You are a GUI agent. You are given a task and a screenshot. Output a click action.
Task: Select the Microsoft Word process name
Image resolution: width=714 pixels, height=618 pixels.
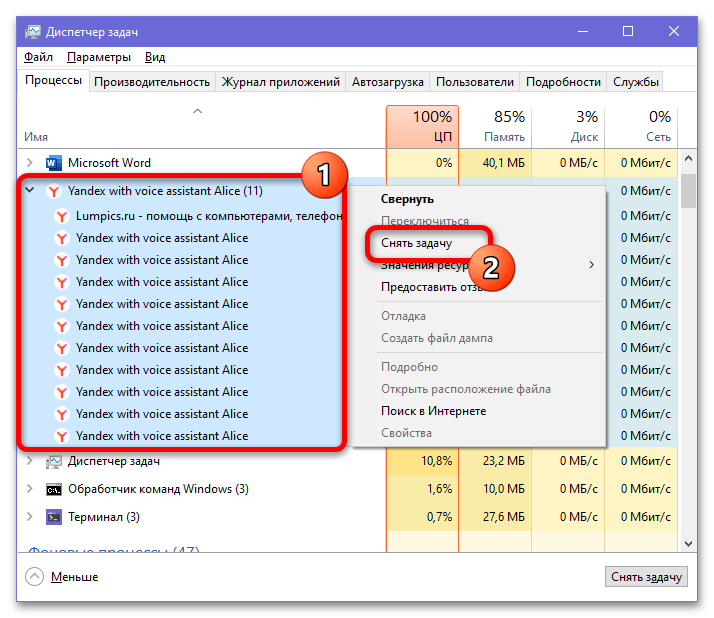109,163
